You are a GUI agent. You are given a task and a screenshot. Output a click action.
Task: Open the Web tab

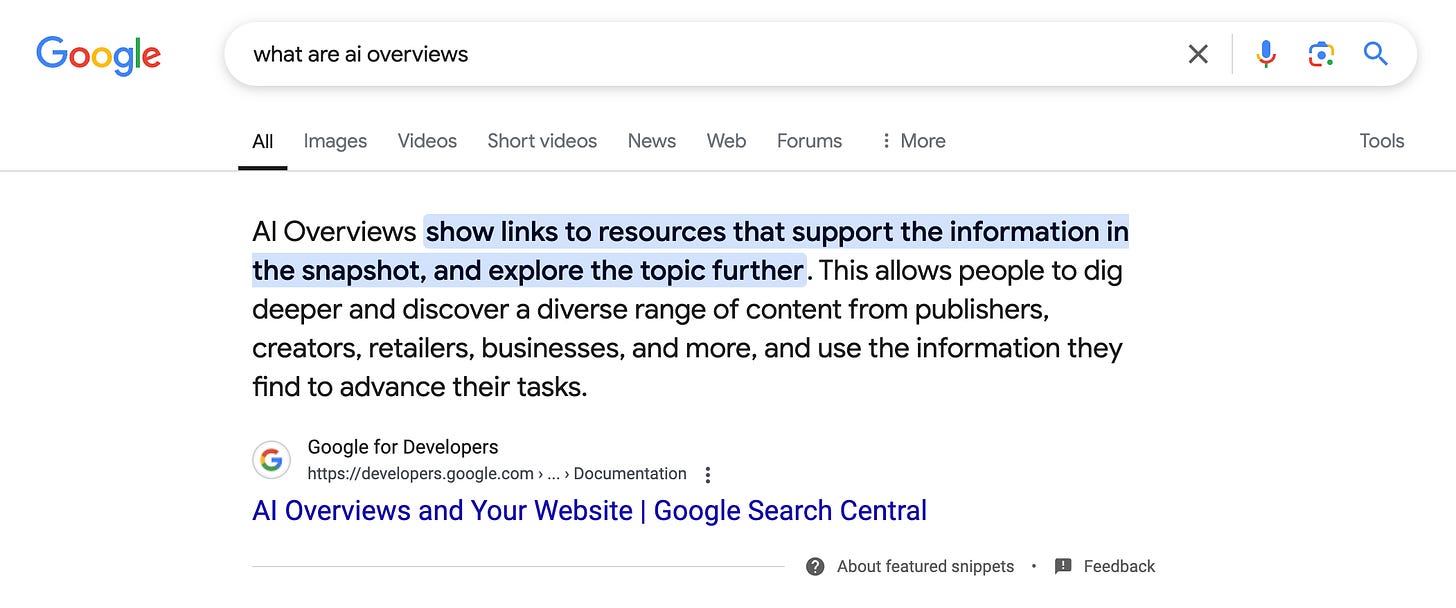pos(726,141)
